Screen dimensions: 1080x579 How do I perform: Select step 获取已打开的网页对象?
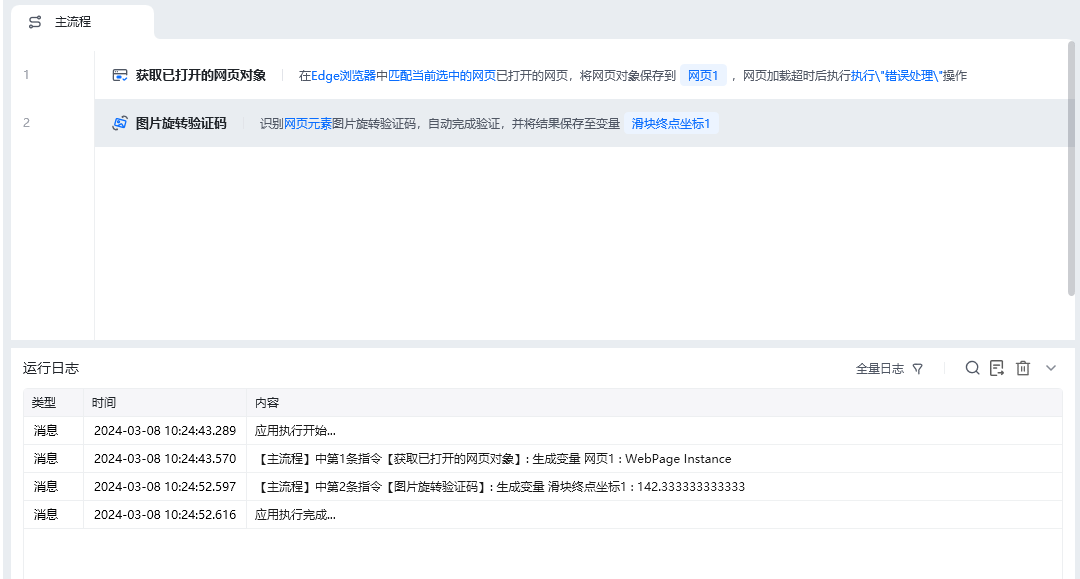(x=585, y=75)
